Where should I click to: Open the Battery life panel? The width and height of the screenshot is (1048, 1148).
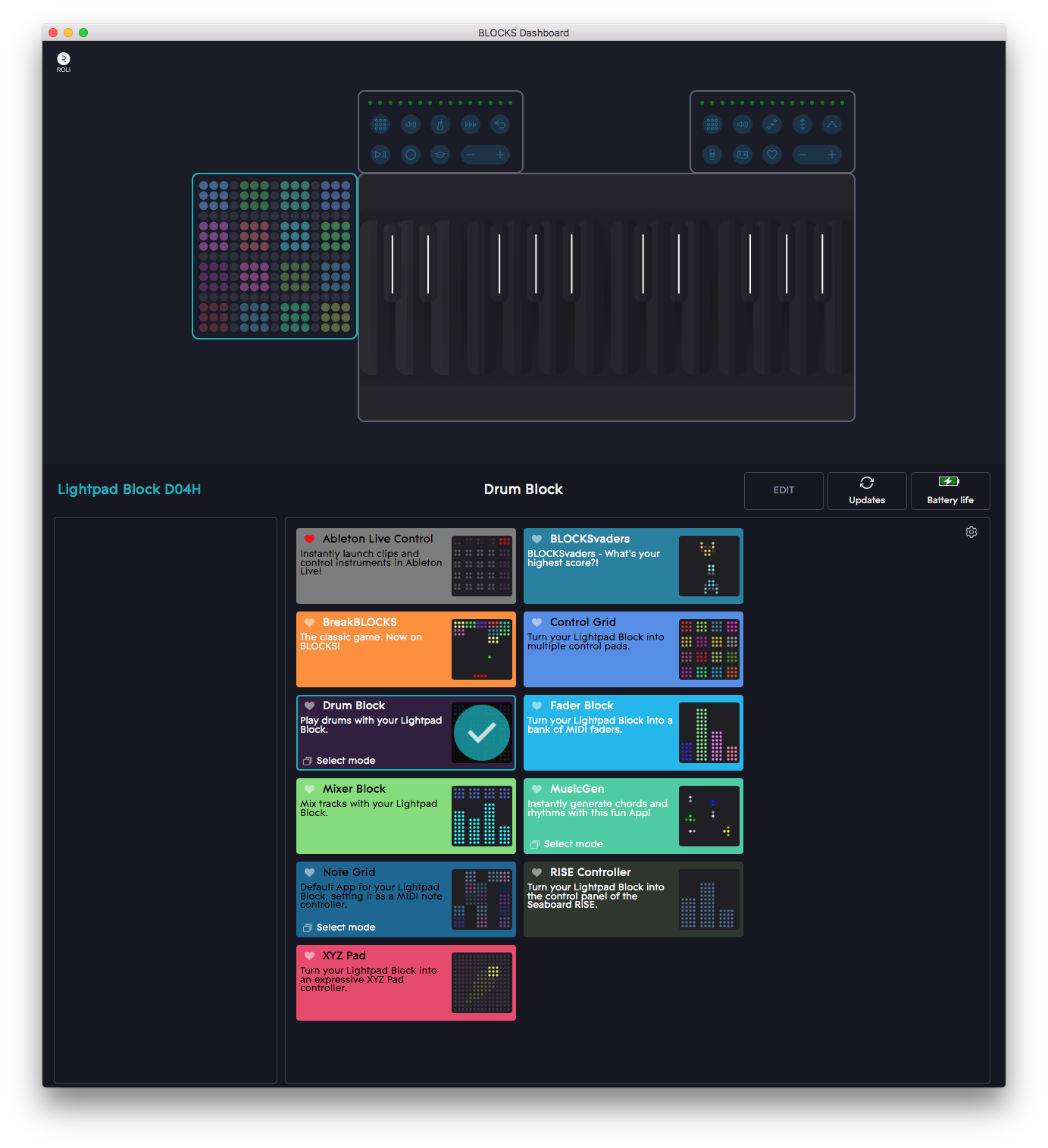950,491
